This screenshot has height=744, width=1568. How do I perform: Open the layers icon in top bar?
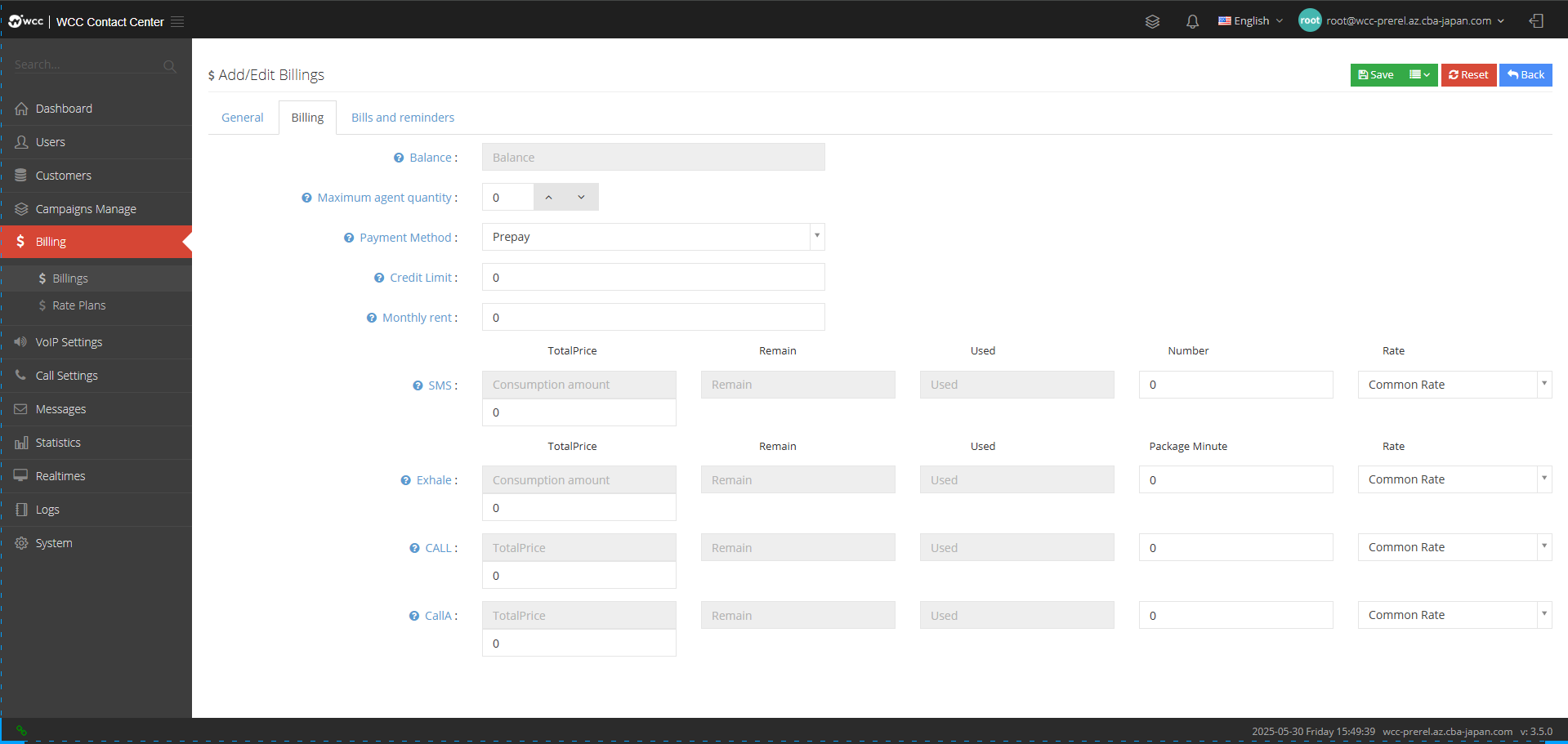(1152, 22)
